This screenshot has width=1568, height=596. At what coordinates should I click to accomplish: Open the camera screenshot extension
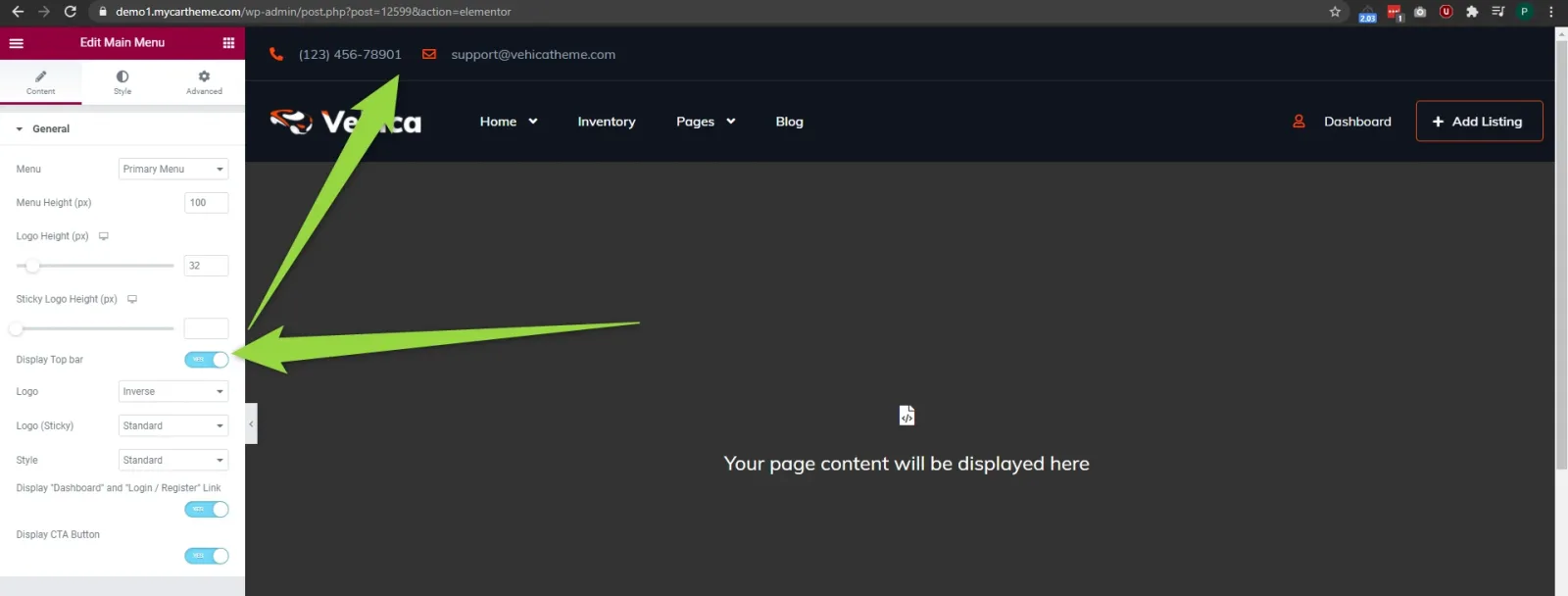pos(1420,12)
